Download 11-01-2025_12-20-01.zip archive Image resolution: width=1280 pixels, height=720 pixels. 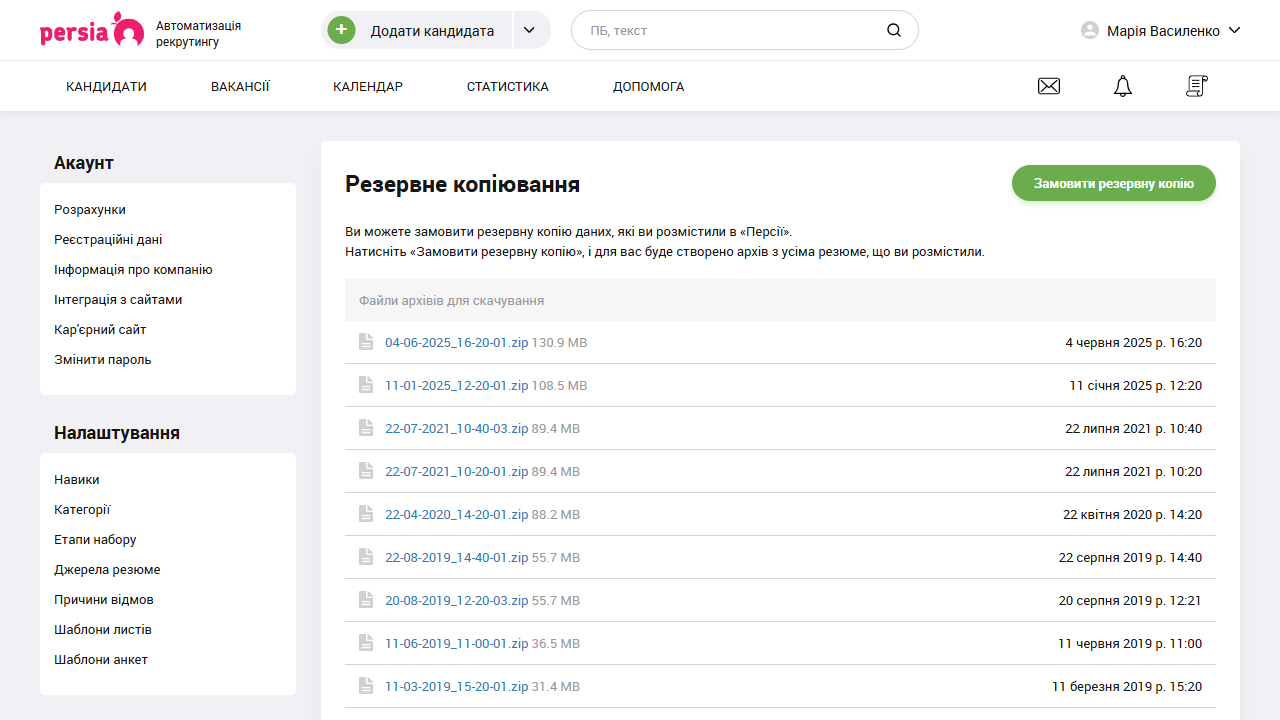[x=456, y=386]
